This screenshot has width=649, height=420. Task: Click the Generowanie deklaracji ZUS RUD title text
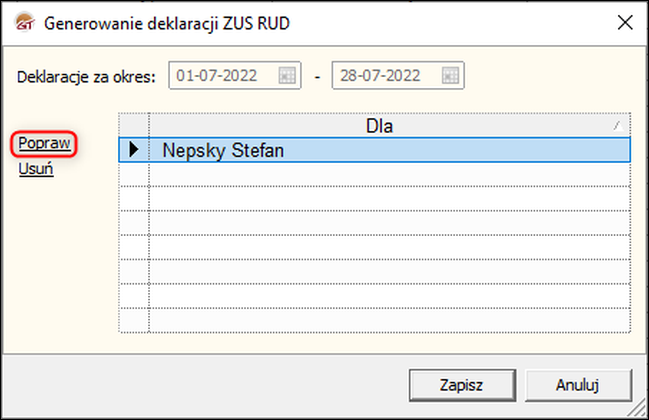[167, 24]
